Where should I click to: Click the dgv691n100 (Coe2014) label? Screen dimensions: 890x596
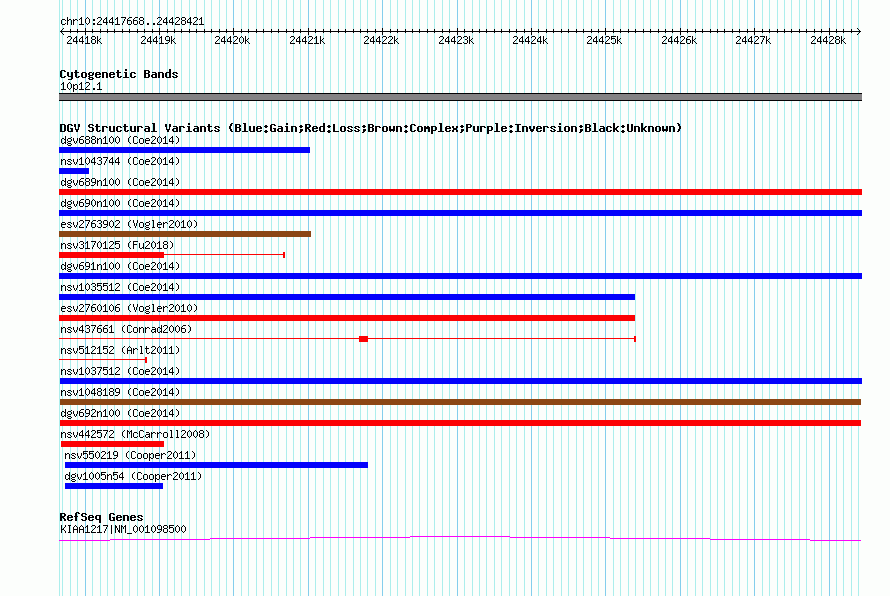120,266
